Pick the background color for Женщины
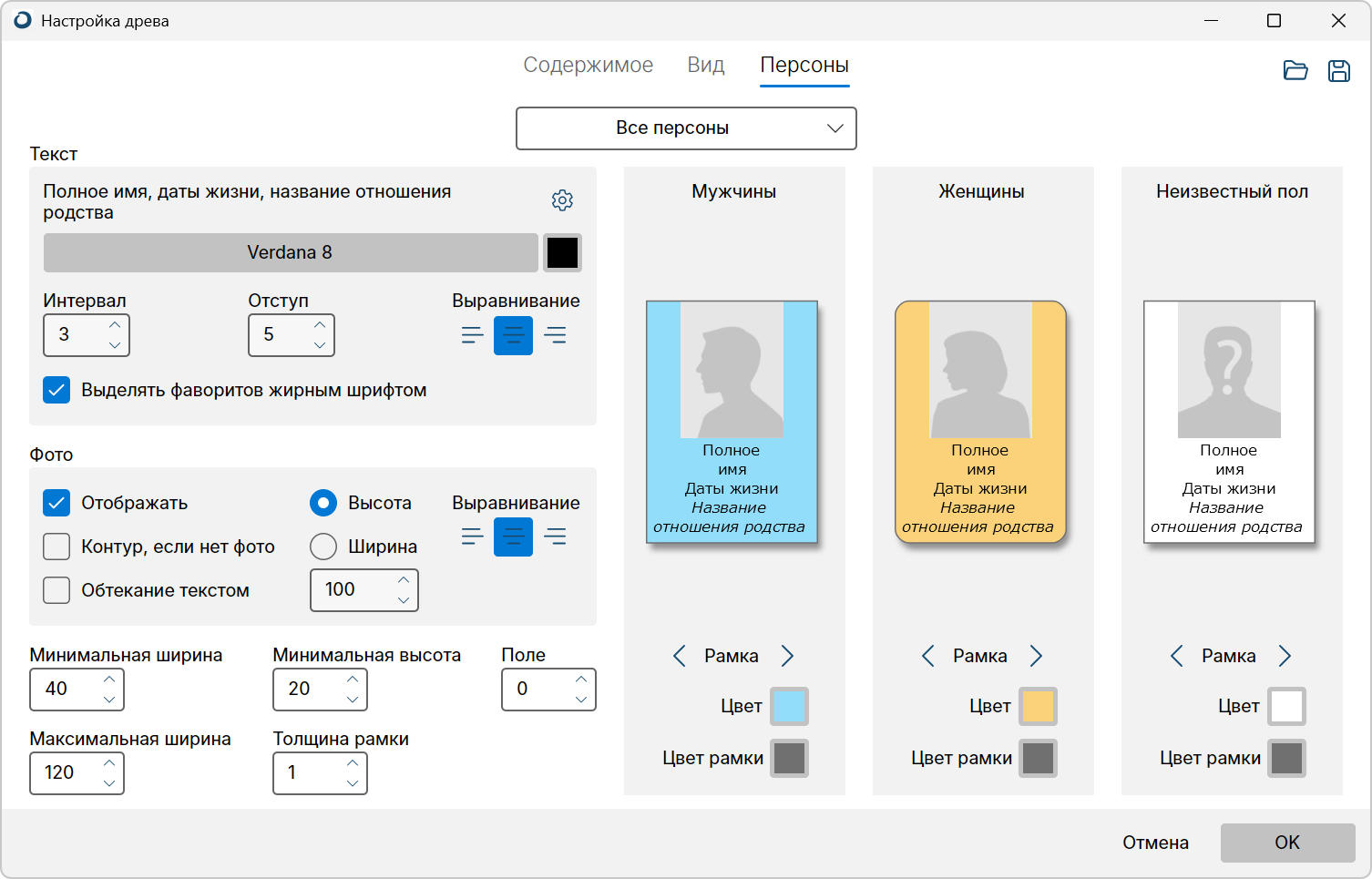 click(1038, 706)
